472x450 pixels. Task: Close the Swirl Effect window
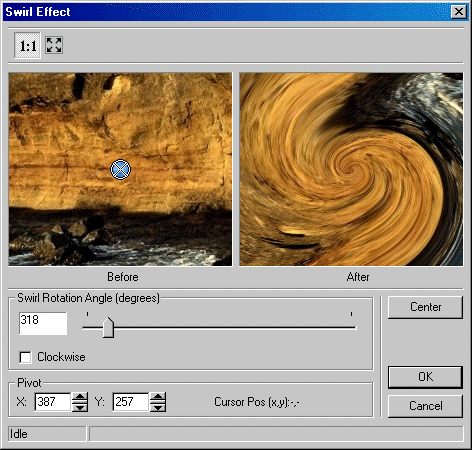click(x=459, y=12)
